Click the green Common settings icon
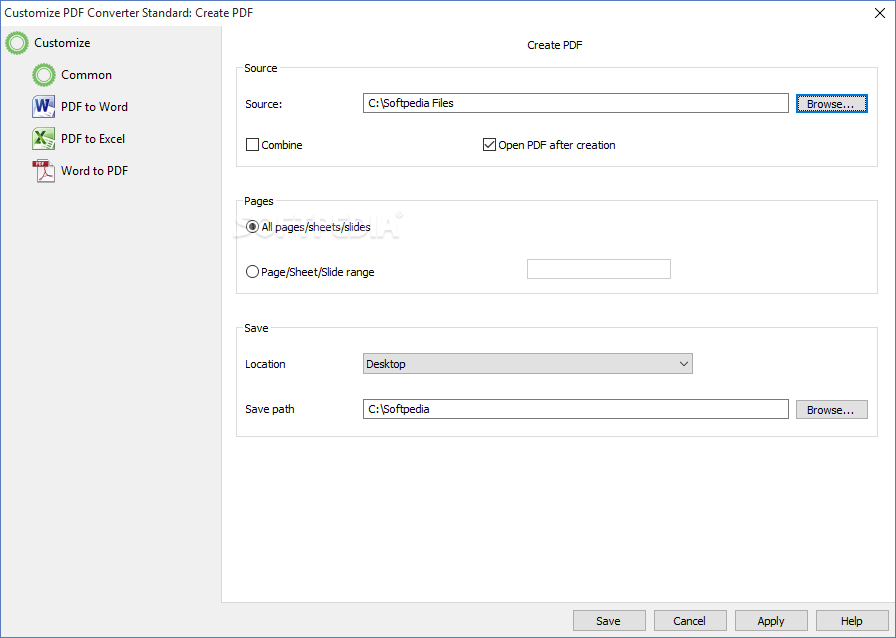Image resolution: width=896 pixels, height=638 pixels. tap(44, 75)
